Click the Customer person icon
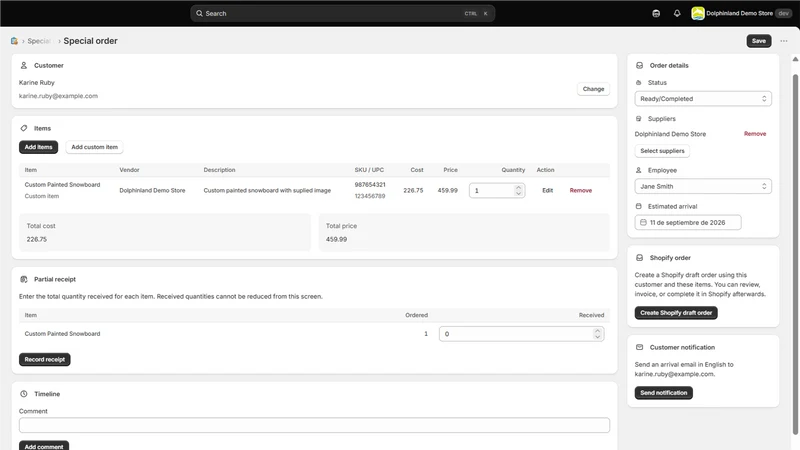Viewport: 800px width, 450px height. click(23, 65)
